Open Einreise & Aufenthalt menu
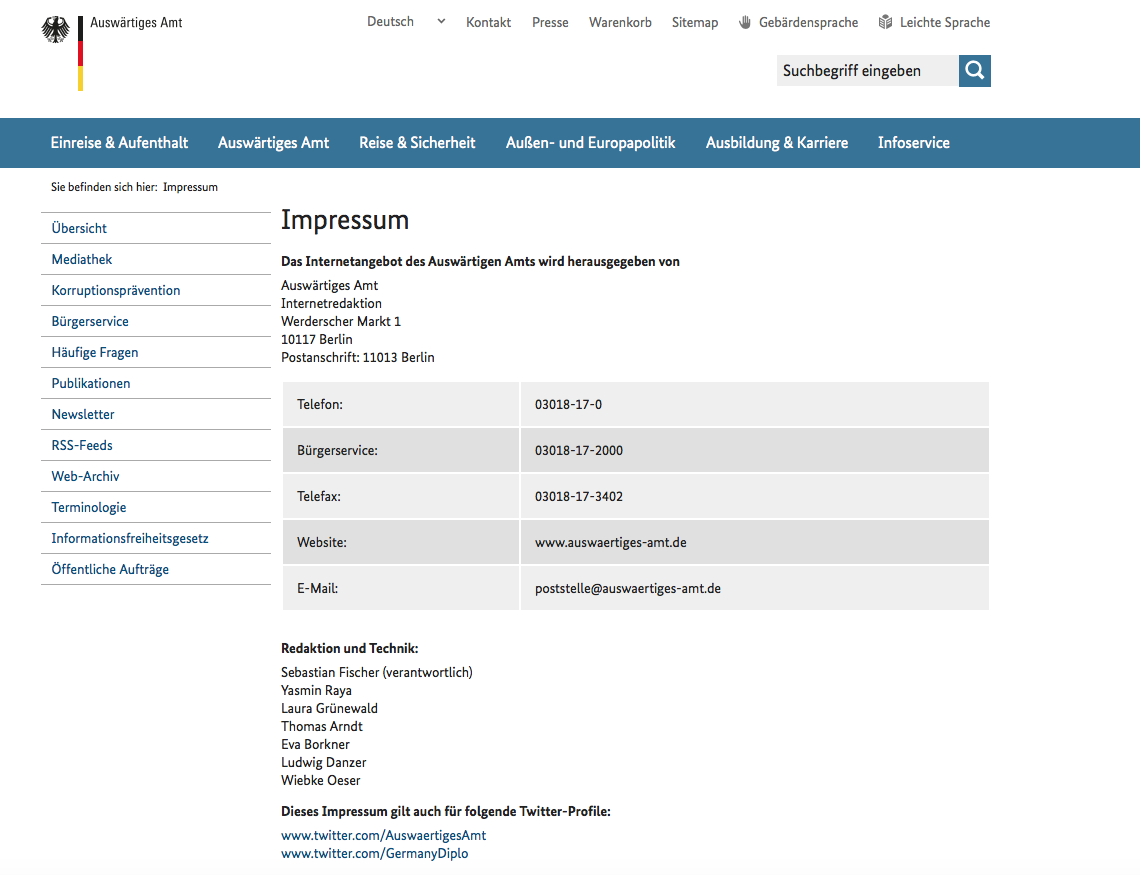1140x875 pixels. click(x=119, y=142)
